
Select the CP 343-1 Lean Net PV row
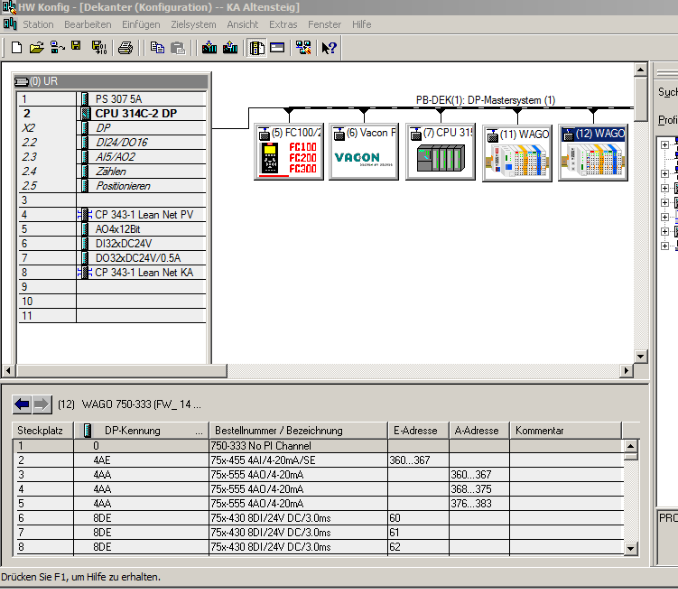[x=143, y=215]
